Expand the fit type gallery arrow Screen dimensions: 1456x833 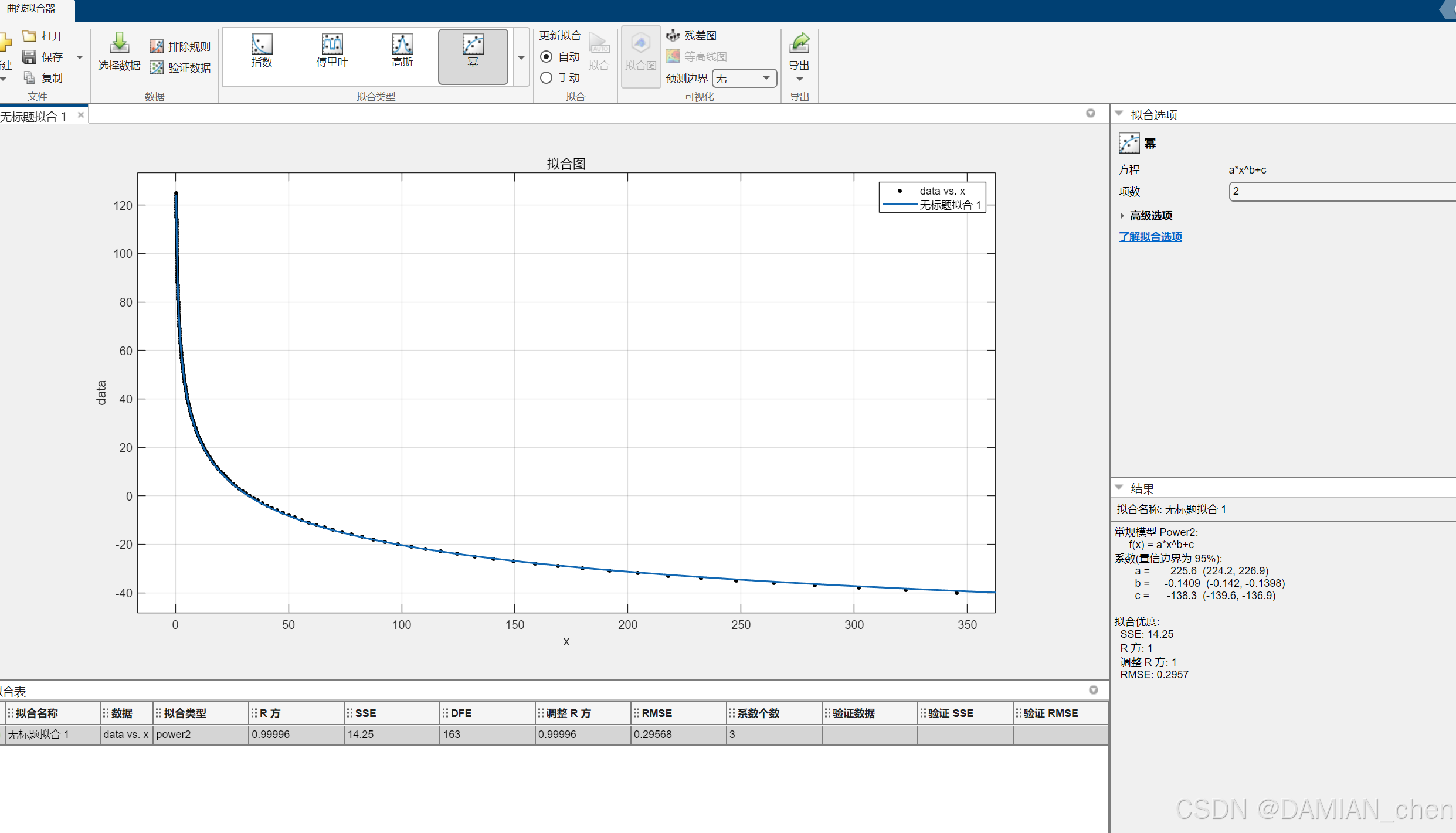tap(521, 57)
